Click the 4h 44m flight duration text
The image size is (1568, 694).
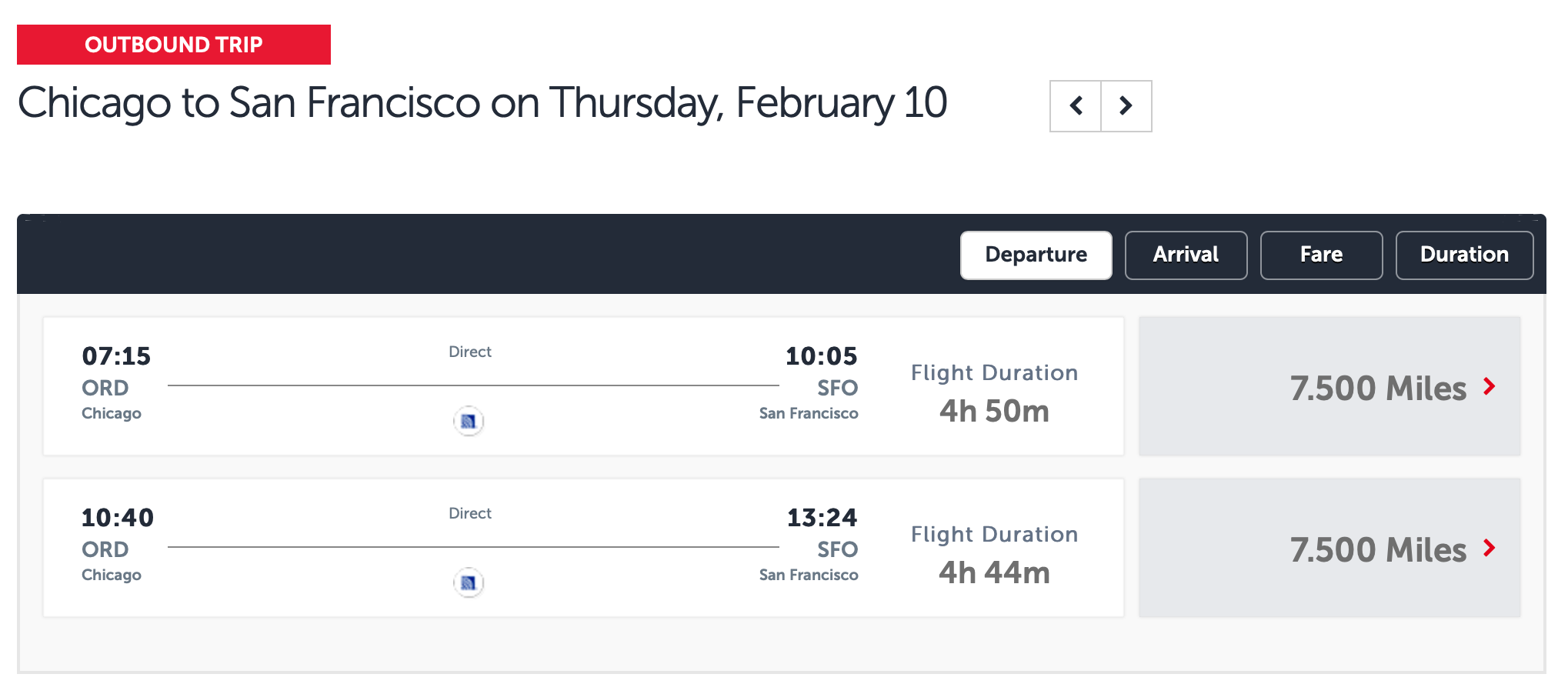click(994, 573)
